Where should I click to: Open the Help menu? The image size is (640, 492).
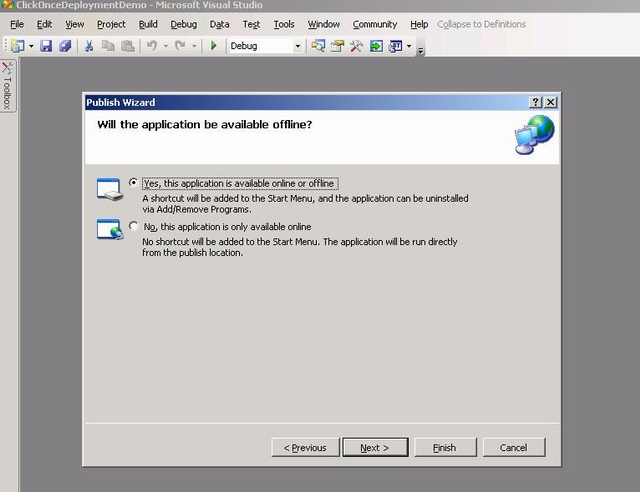pos(419,24)
